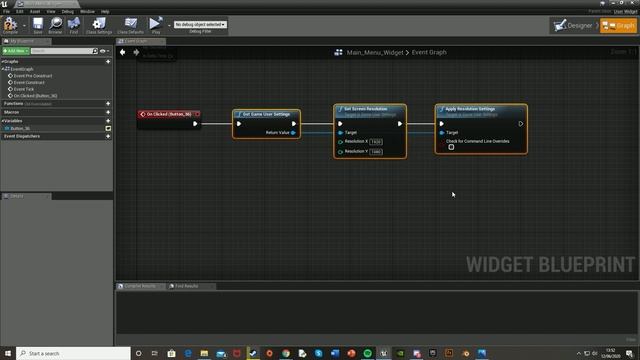Collapse the Graphs section
The image size is (640, 360).
click(2, 61)
